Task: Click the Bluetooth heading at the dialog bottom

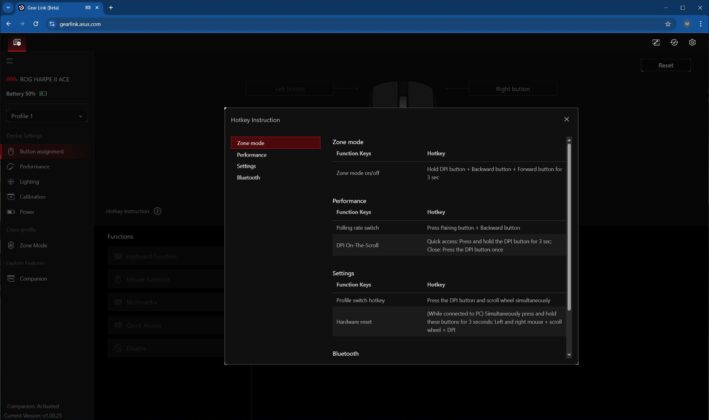Action: [345, 354]
